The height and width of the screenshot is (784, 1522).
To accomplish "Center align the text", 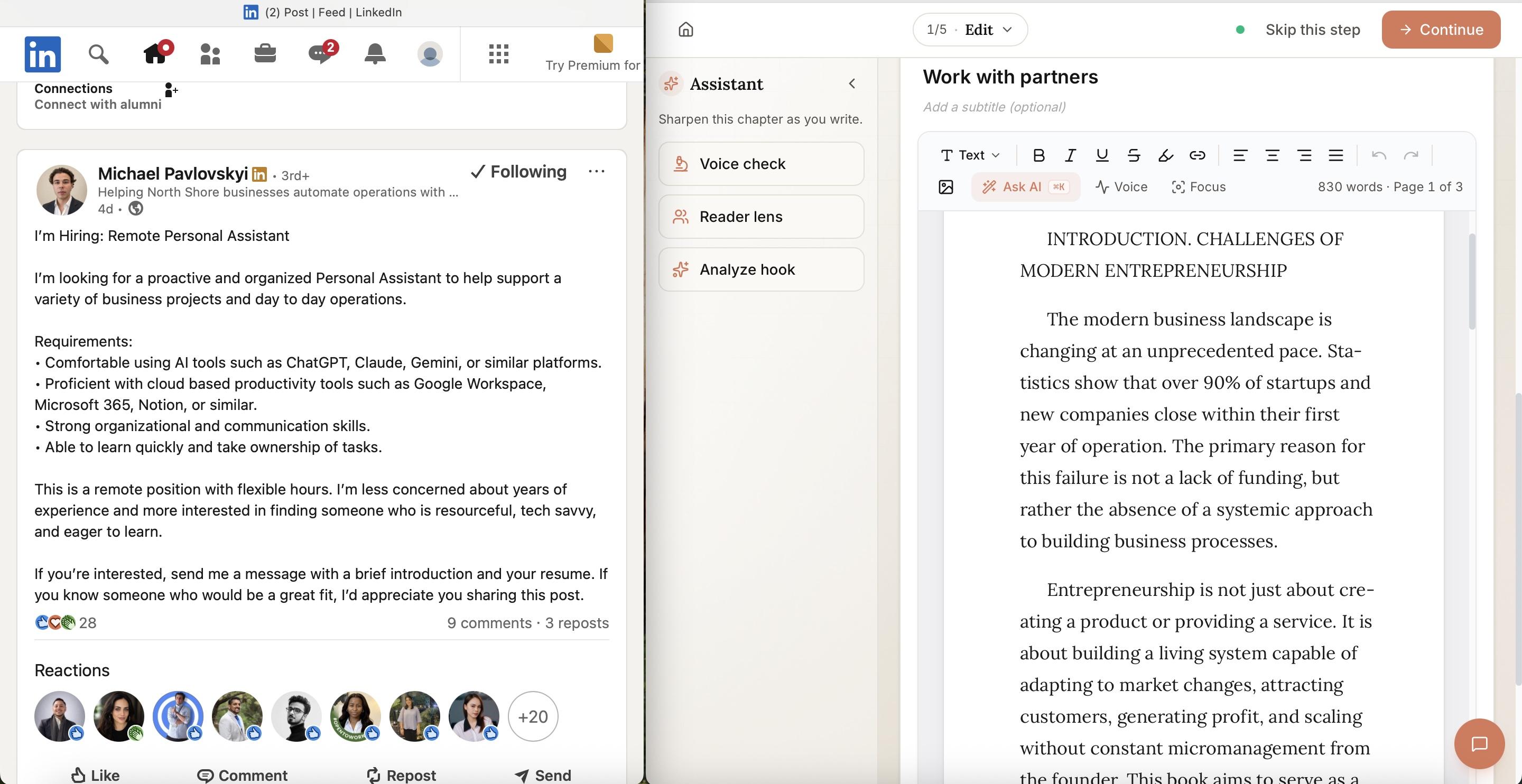I will [x=1272, y=155].
